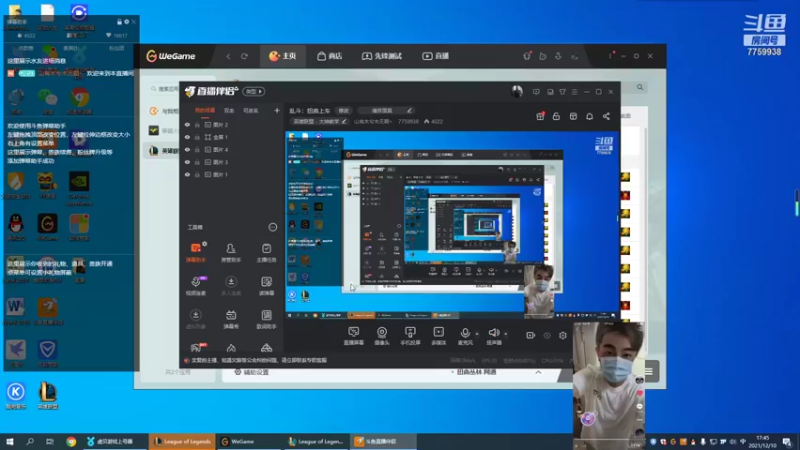The image size is (800, 450).
Task: Add 直播屏幕 screen capture source
Action: (354, 336)
